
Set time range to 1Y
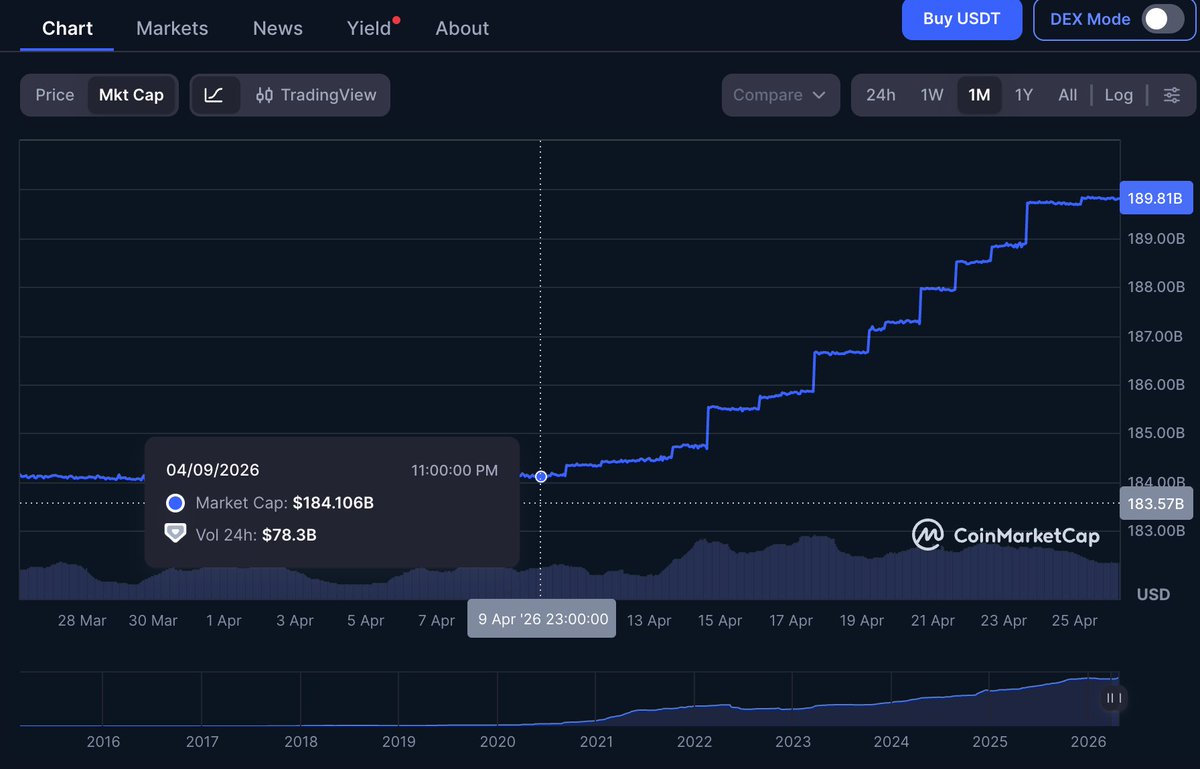(x=1024, y=95)
